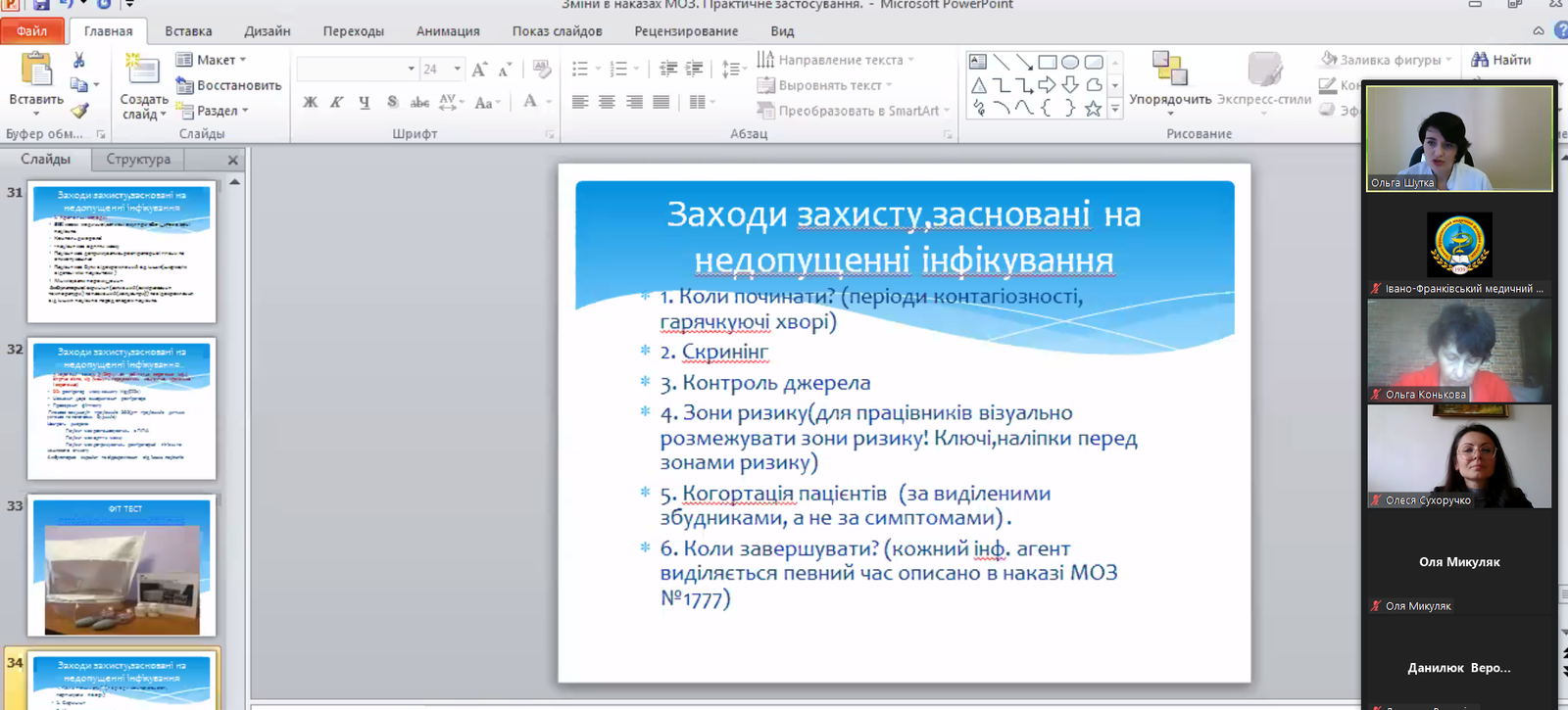Click the increase font size icon
1568x710 pixels.
[x=478, y=70]
